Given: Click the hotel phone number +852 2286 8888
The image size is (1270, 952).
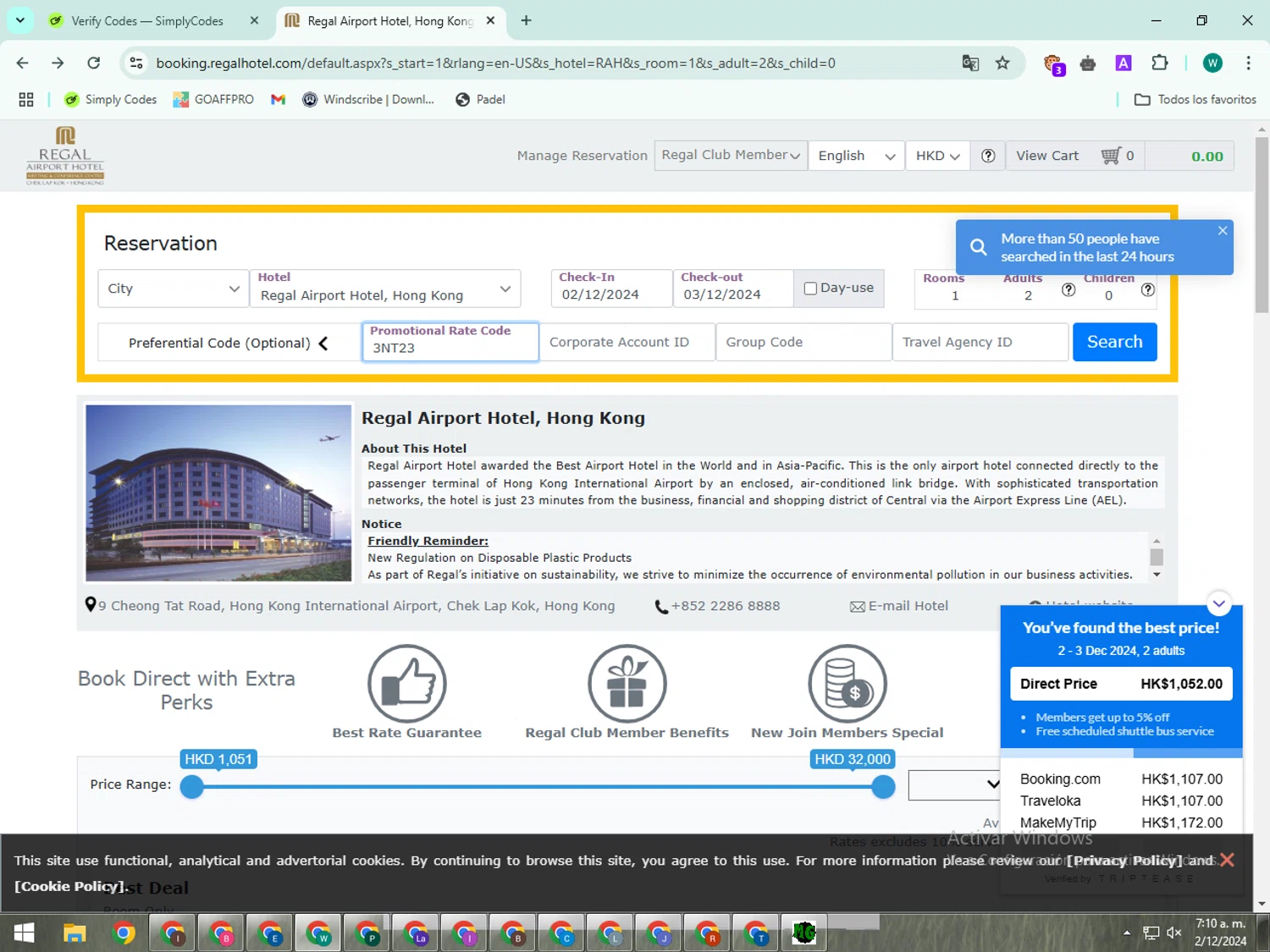Looking at the screenshot, I should pyautogui.click(x=726, y=606).
